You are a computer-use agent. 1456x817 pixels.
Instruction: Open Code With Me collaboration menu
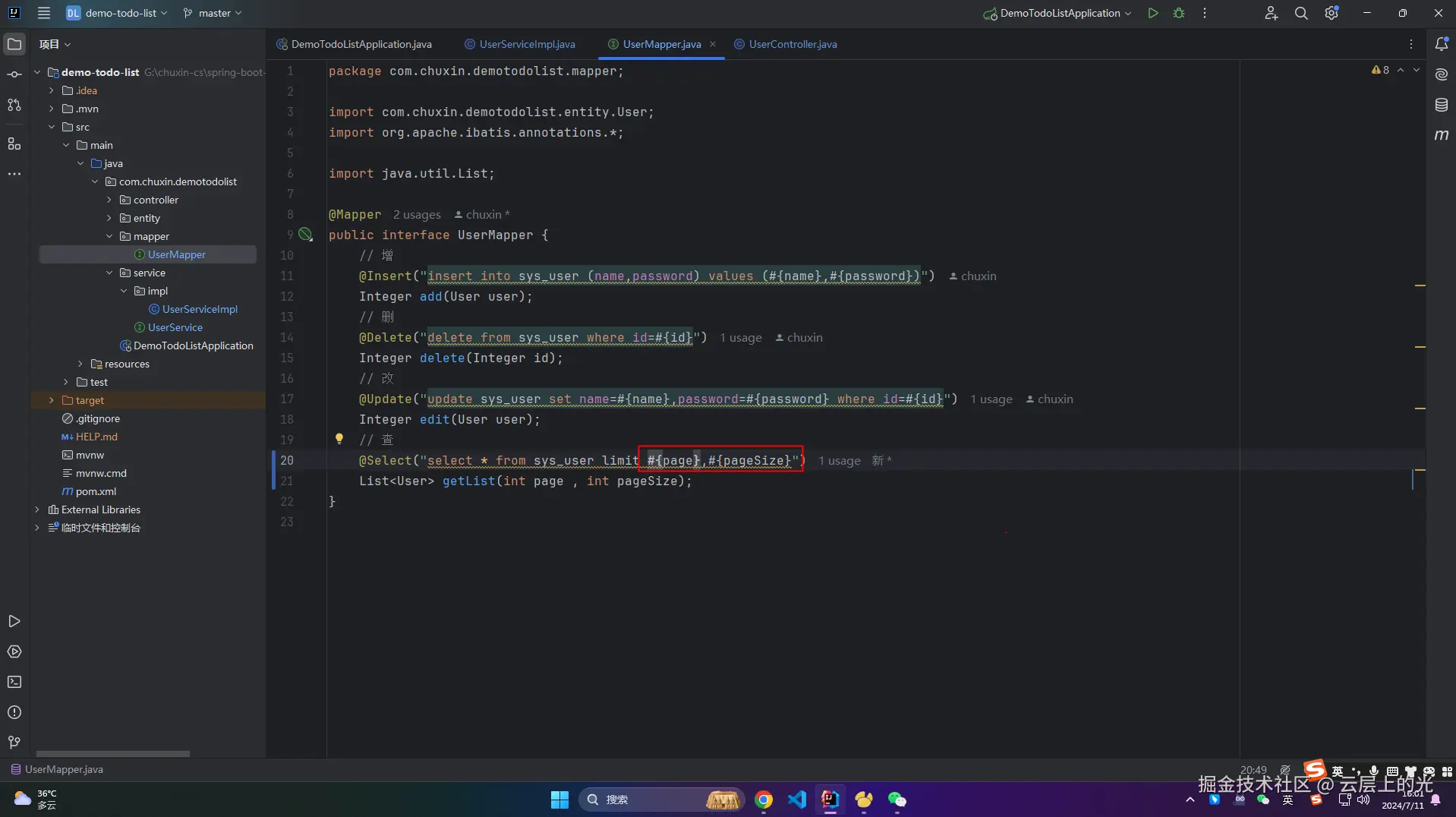click(x=1272, y=13)
